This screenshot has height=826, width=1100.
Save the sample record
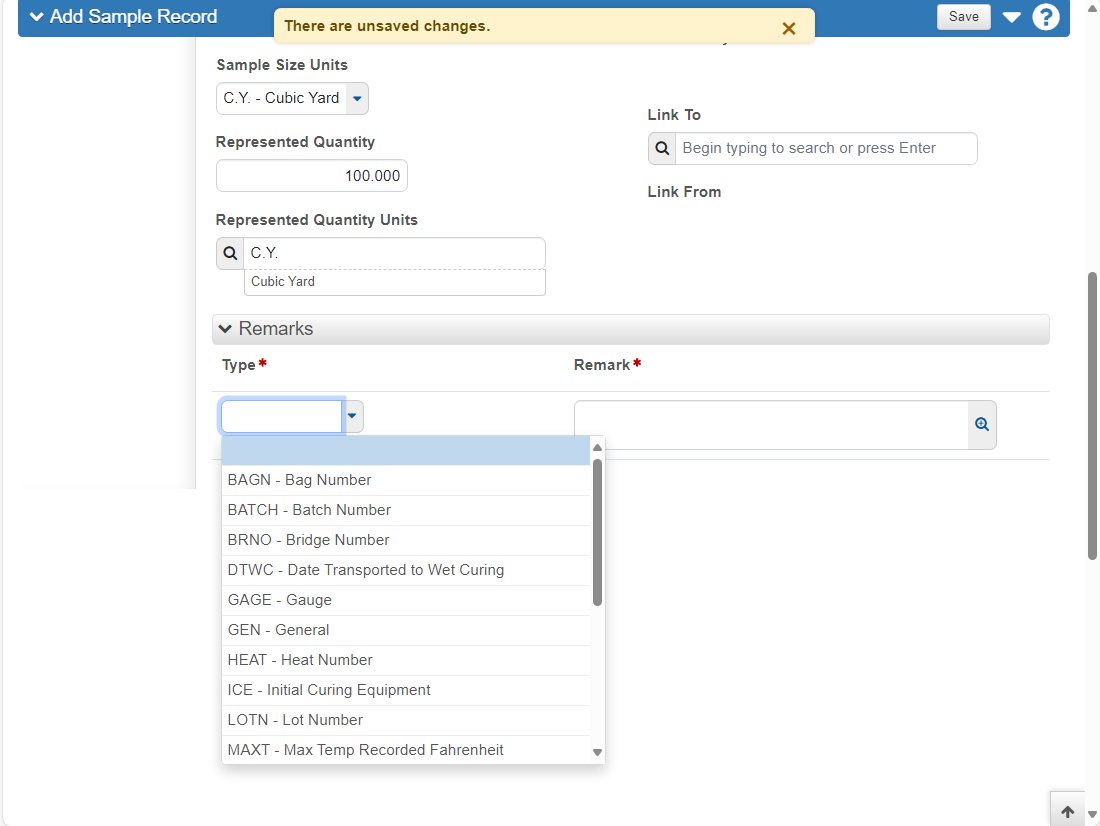963,17
